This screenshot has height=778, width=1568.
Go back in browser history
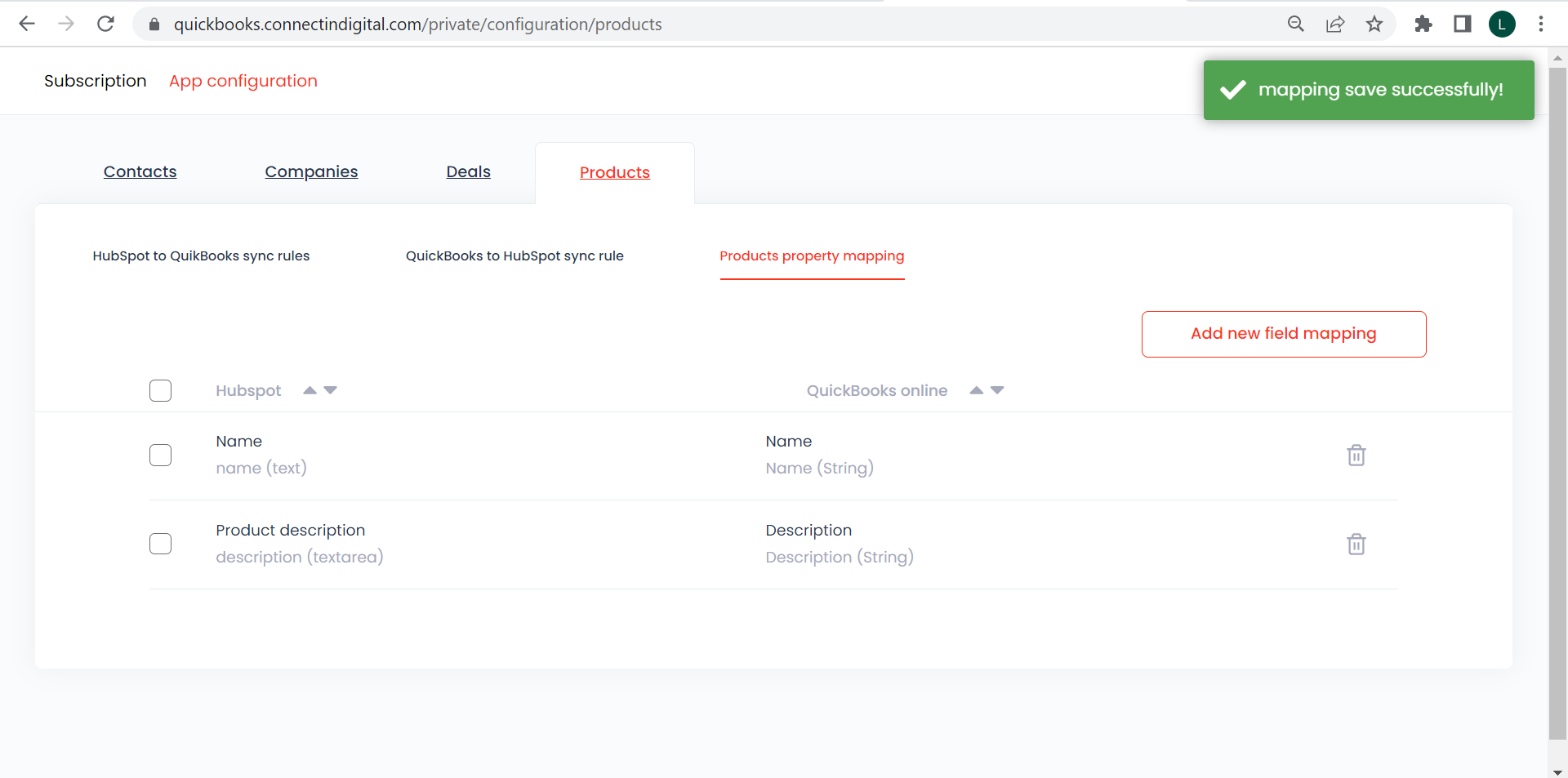[x=27, y=24]
